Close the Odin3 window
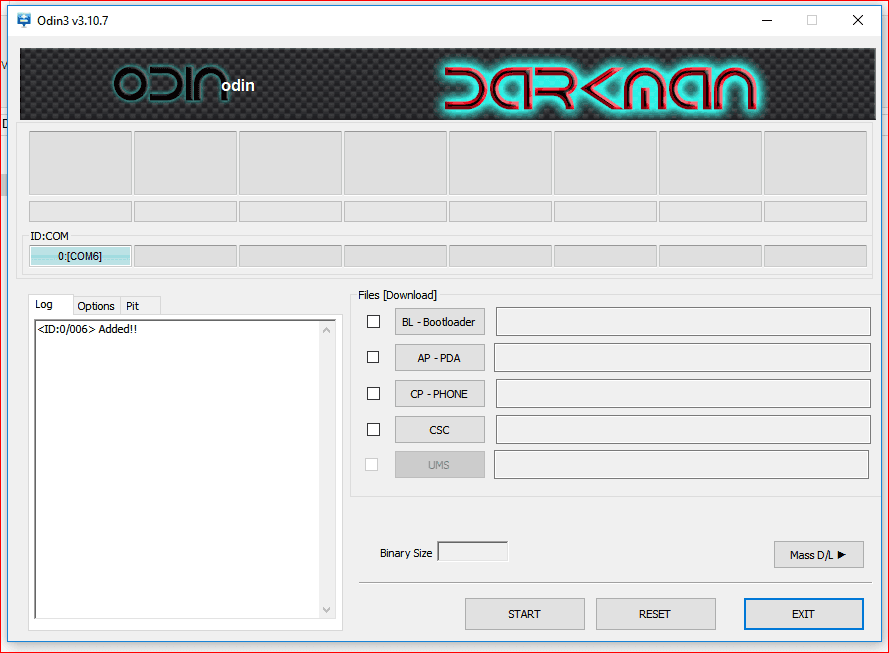 (858, 20)
